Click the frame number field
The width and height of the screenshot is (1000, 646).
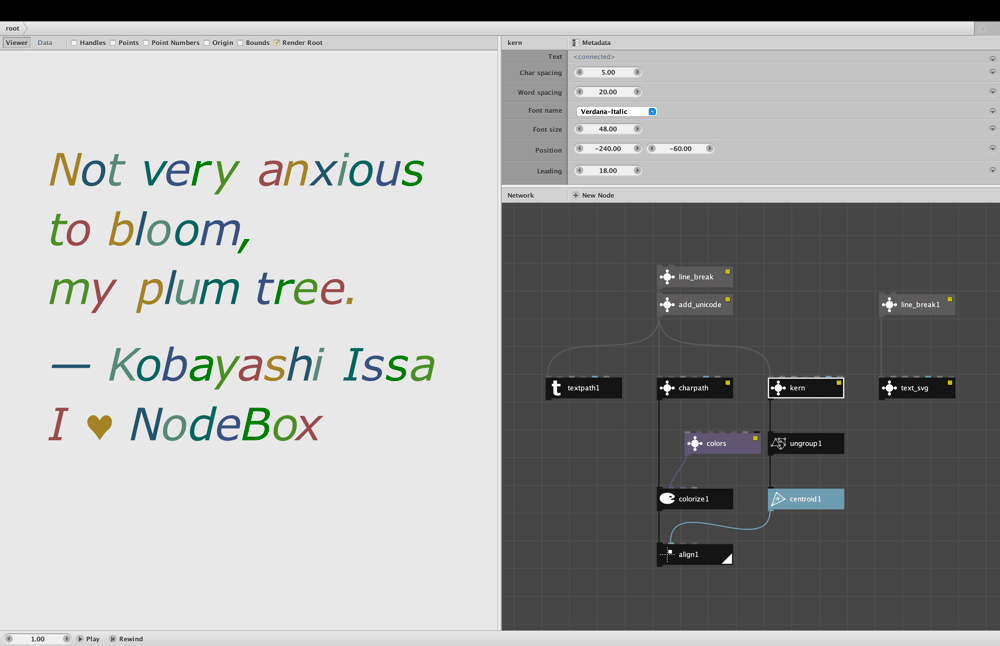[x=38, y=638]
